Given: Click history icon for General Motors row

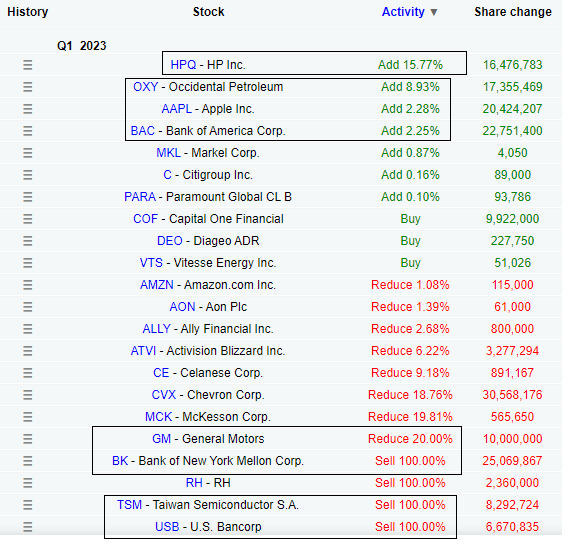Looking at the screenshot, I should point(28,439).
